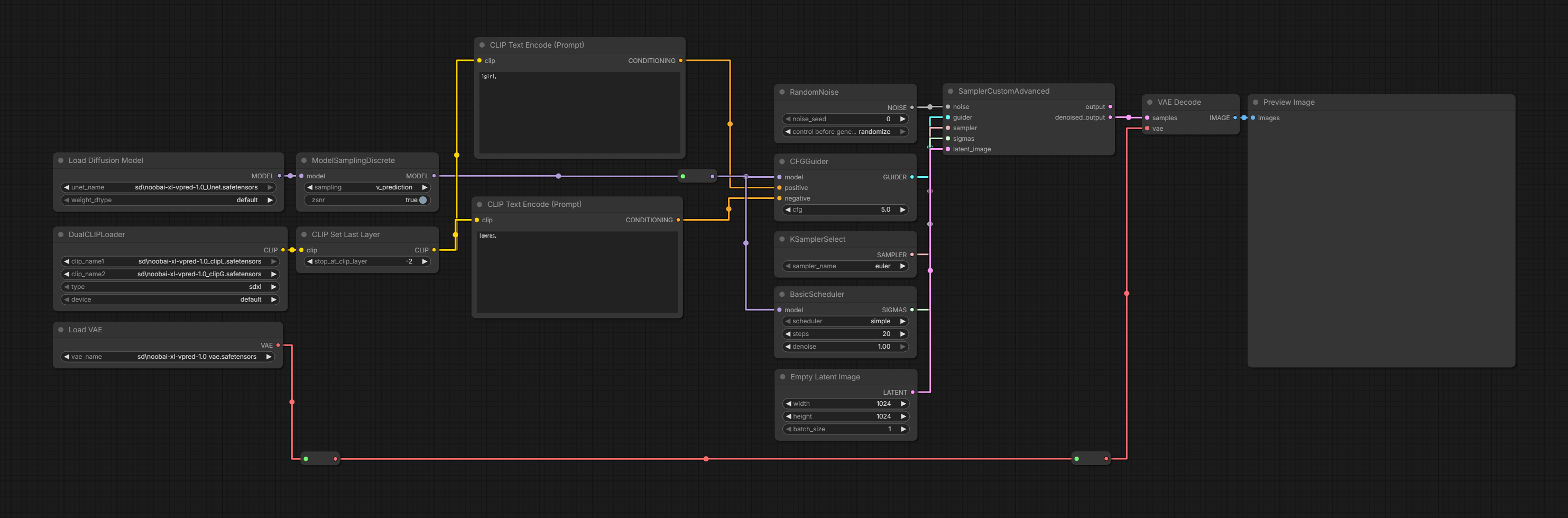Screen dimensions: 1568x518
Task: Open the control before generate randomize selector
Action: [845, 132]
